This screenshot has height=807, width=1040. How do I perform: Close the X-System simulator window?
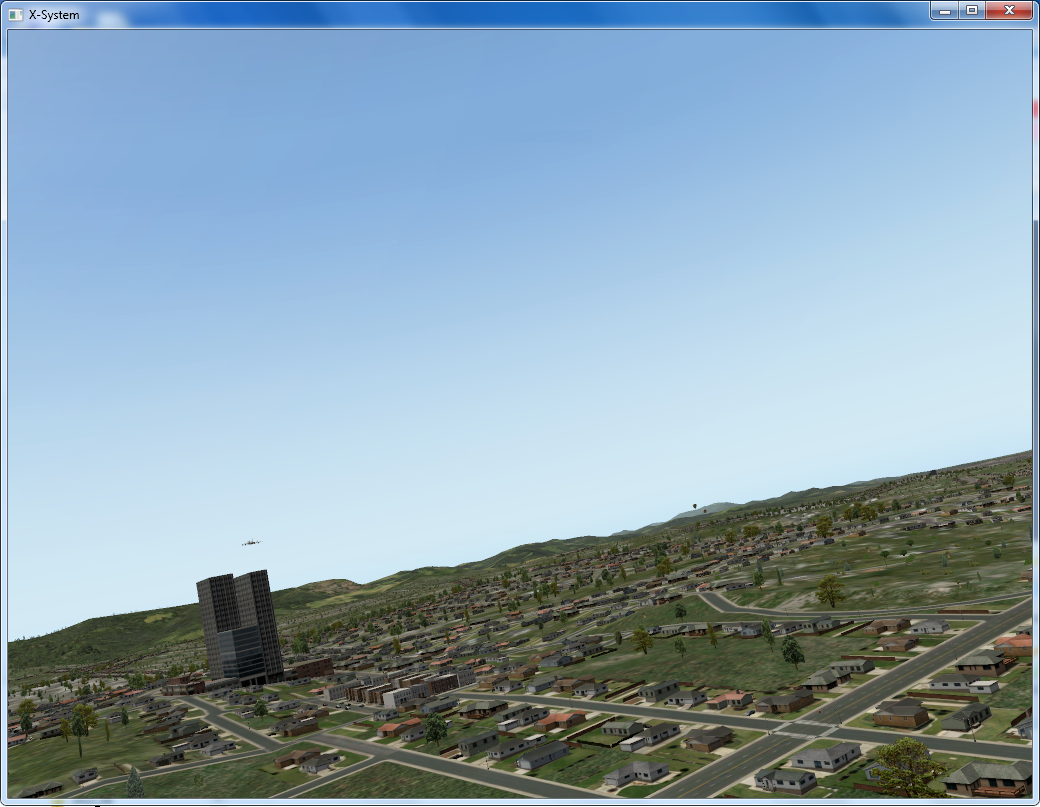tap(1009, 10)
